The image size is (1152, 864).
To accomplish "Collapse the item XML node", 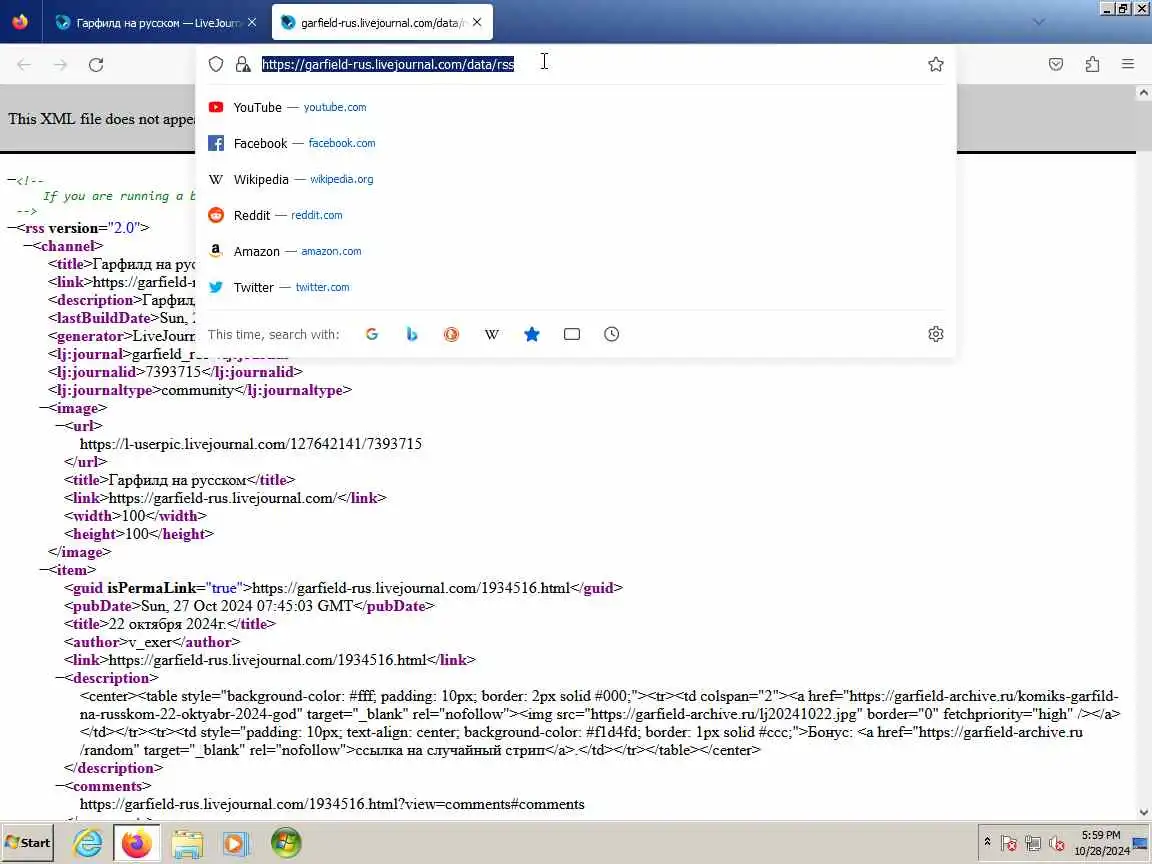I will coord(43,570).
